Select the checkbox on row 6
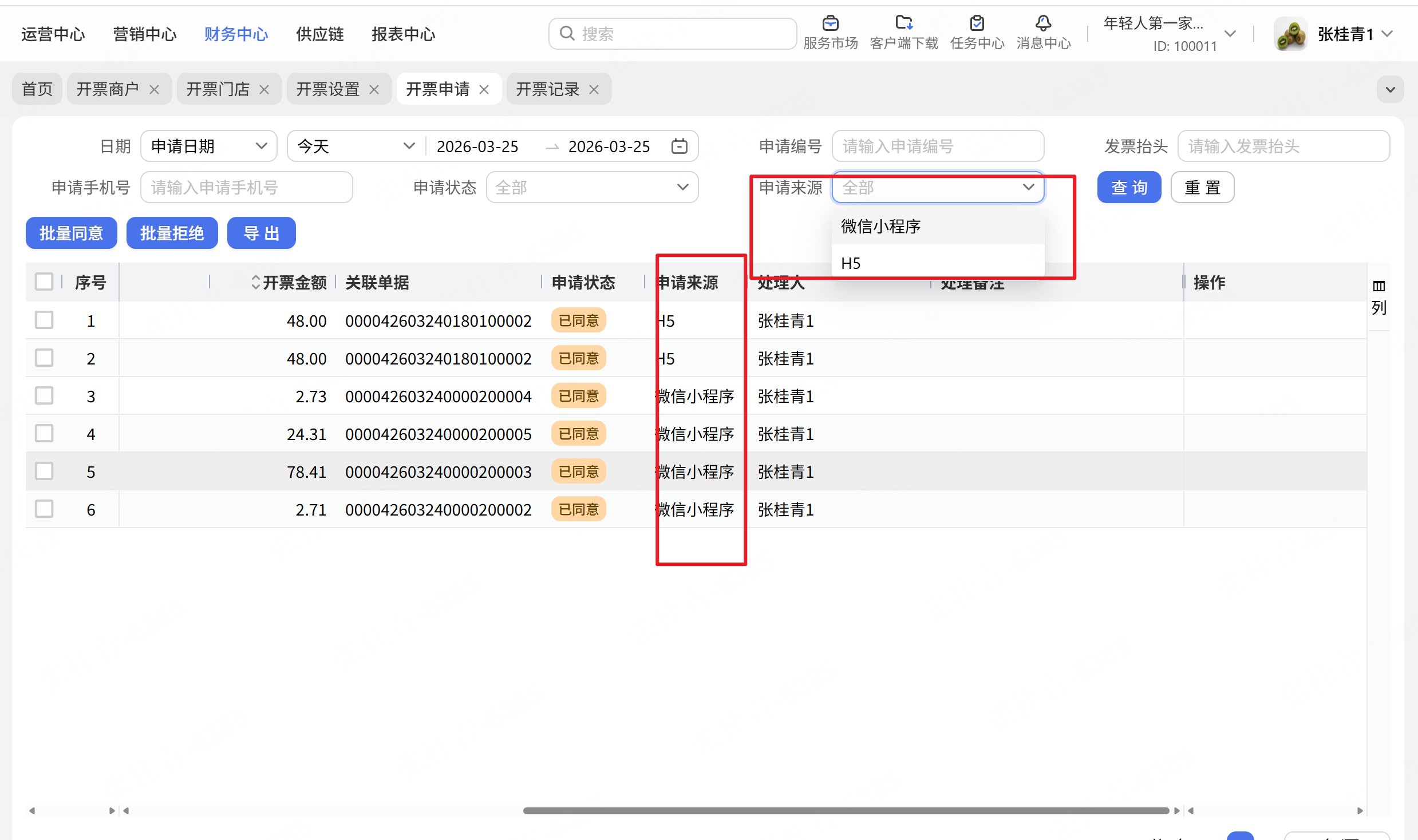Screen dimensions: 1418x840 (44, 509)
